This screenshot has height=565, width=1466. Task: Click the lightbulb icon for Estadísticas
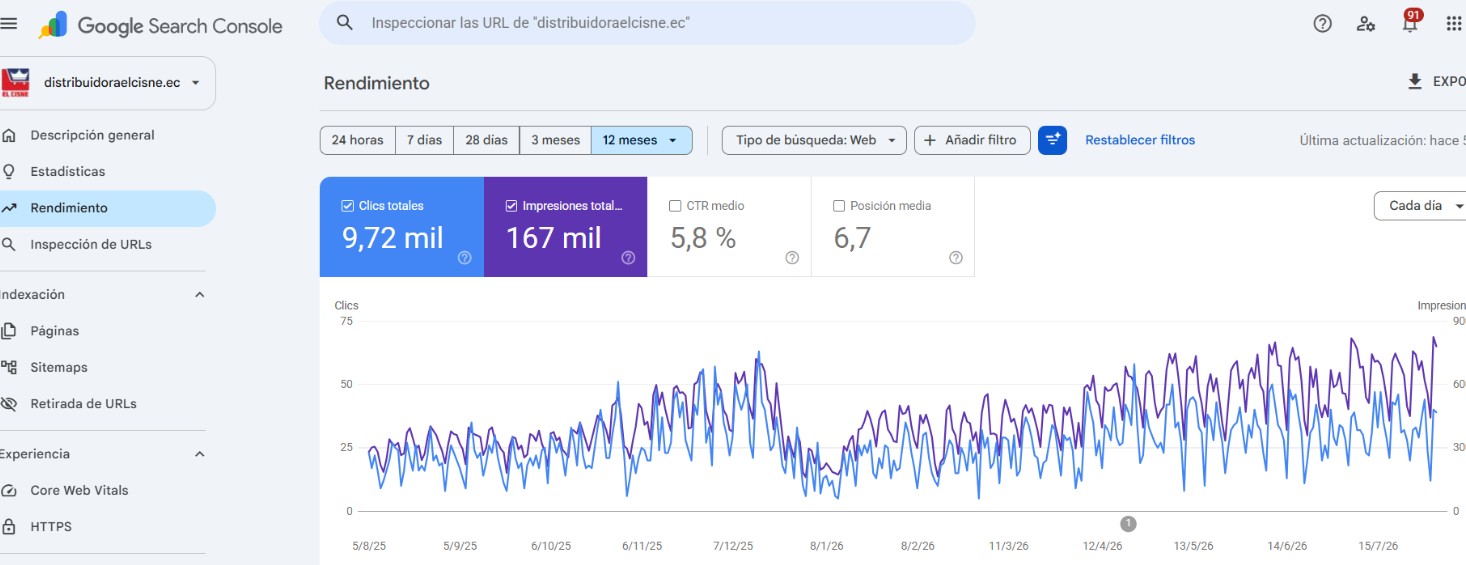[x=9, y=171]
